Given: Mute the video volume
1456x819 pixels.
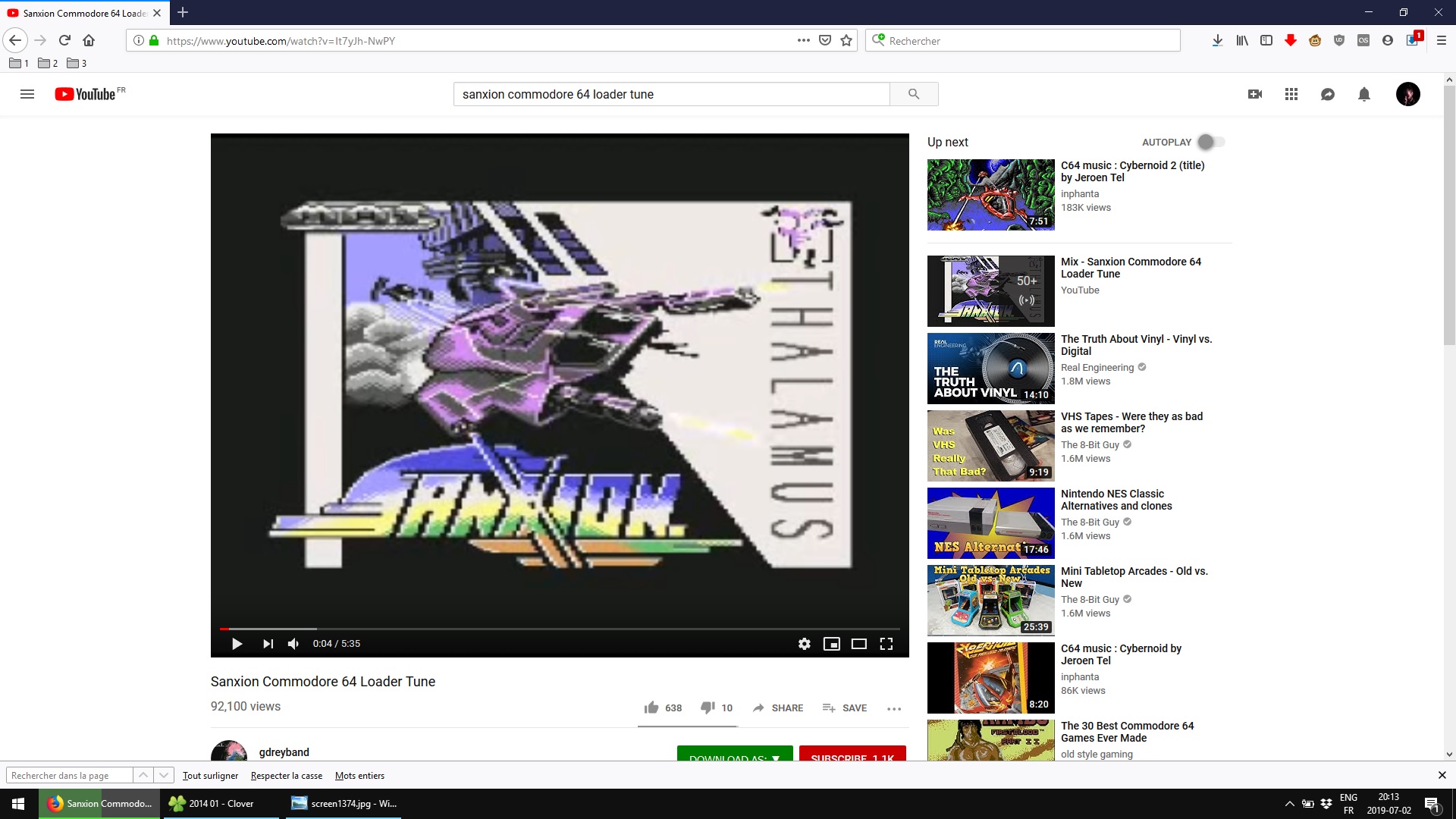Looking at the screenshot, I should click(x=293, y=644).
